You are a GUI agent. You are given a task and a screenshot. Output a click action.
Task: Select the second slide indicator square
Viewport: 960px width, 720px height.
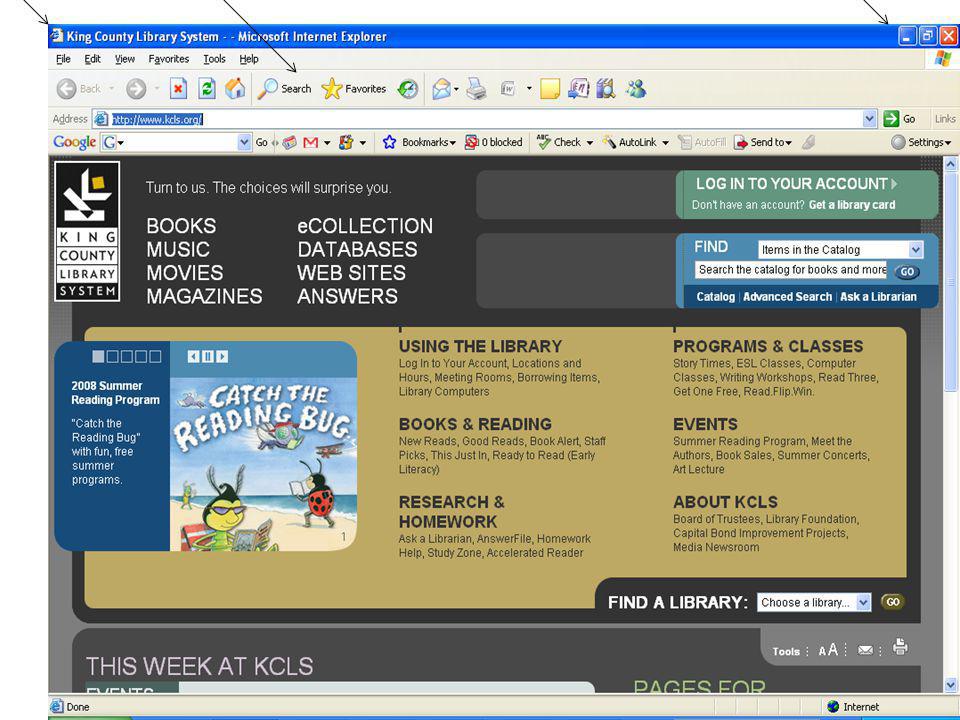(x=113, y=356)
